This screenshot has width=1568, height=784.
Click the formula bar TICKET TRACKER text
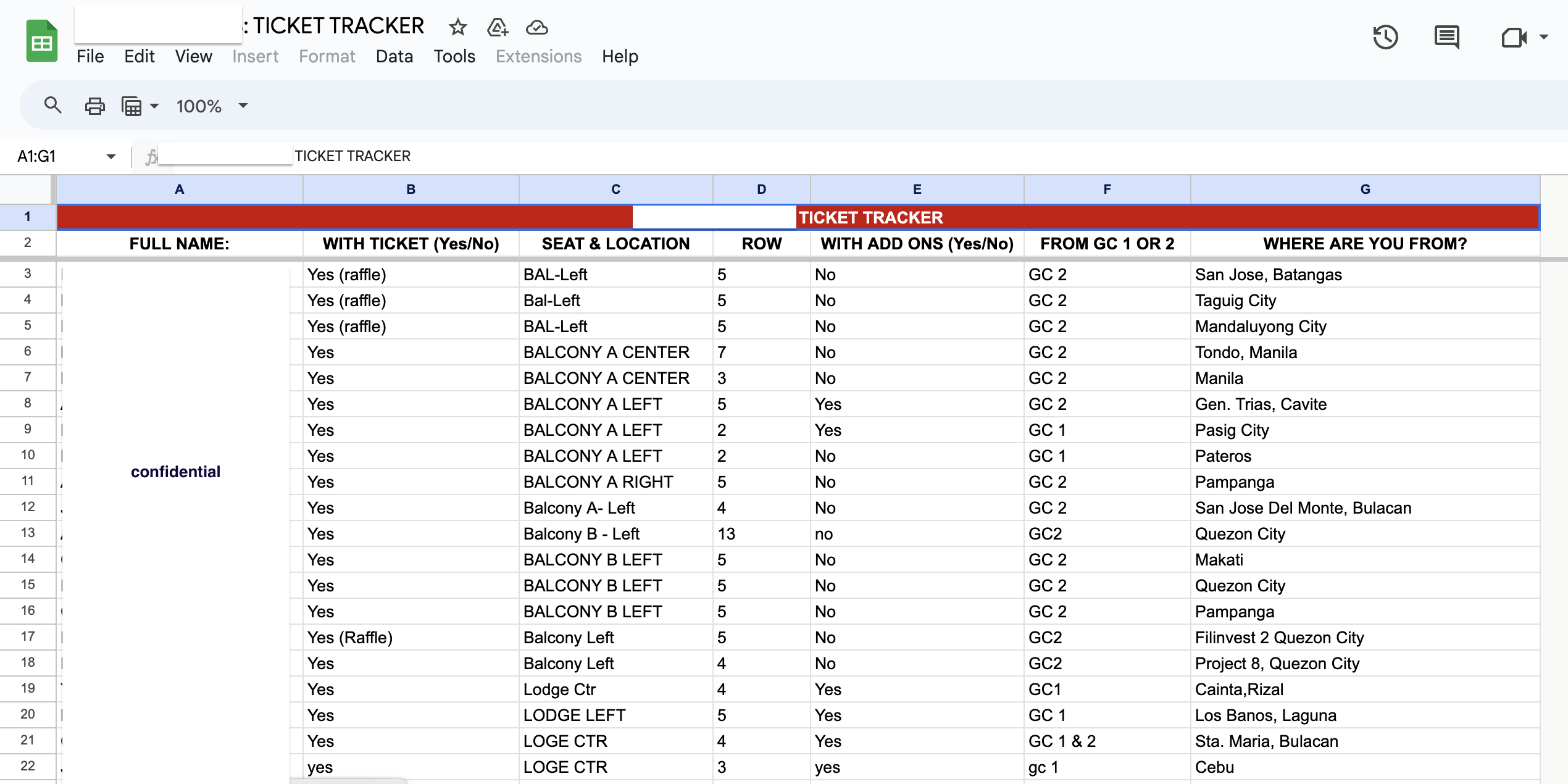pos(352,156)
